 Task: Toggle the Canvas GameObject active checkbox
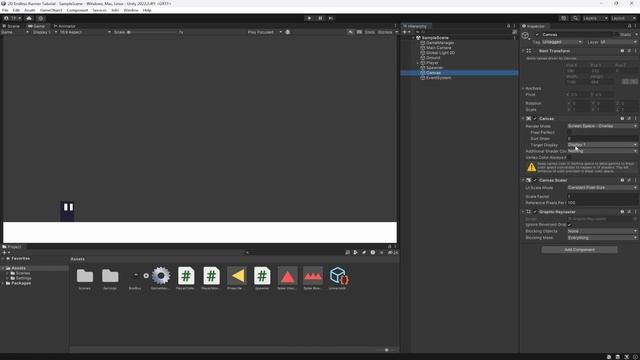(x=537, y=34)
